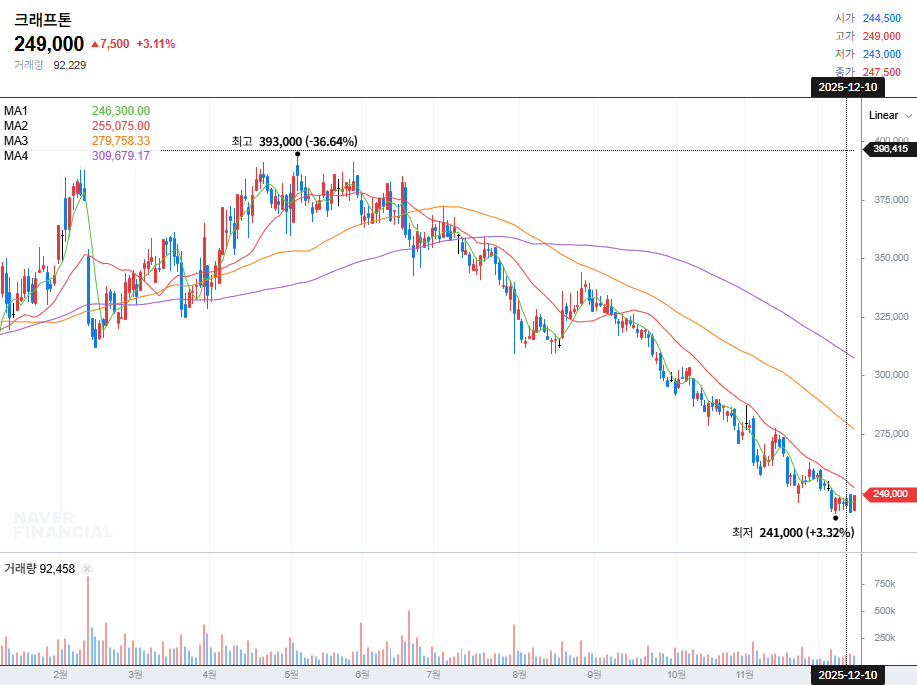
Task: Click the MA4 moving average label
Action: point(16,156)
